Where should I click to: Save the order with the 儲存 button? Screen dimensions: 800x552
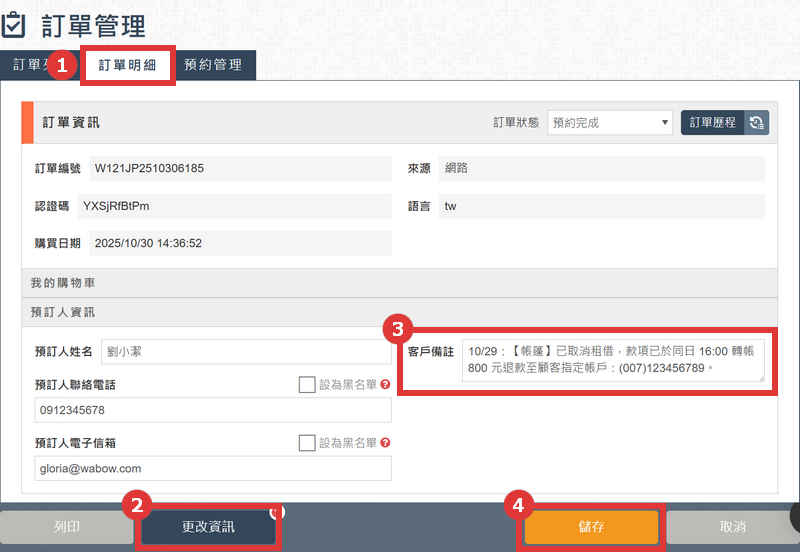click(x=591, y=527)
